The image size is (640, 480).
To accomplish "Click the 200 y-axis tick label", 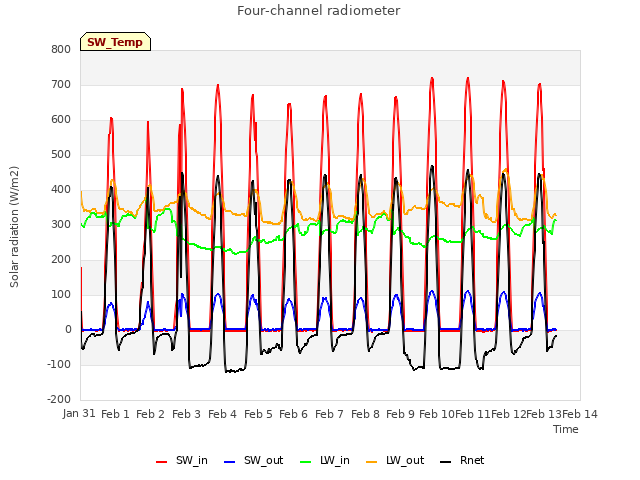I will pos(61,260).
